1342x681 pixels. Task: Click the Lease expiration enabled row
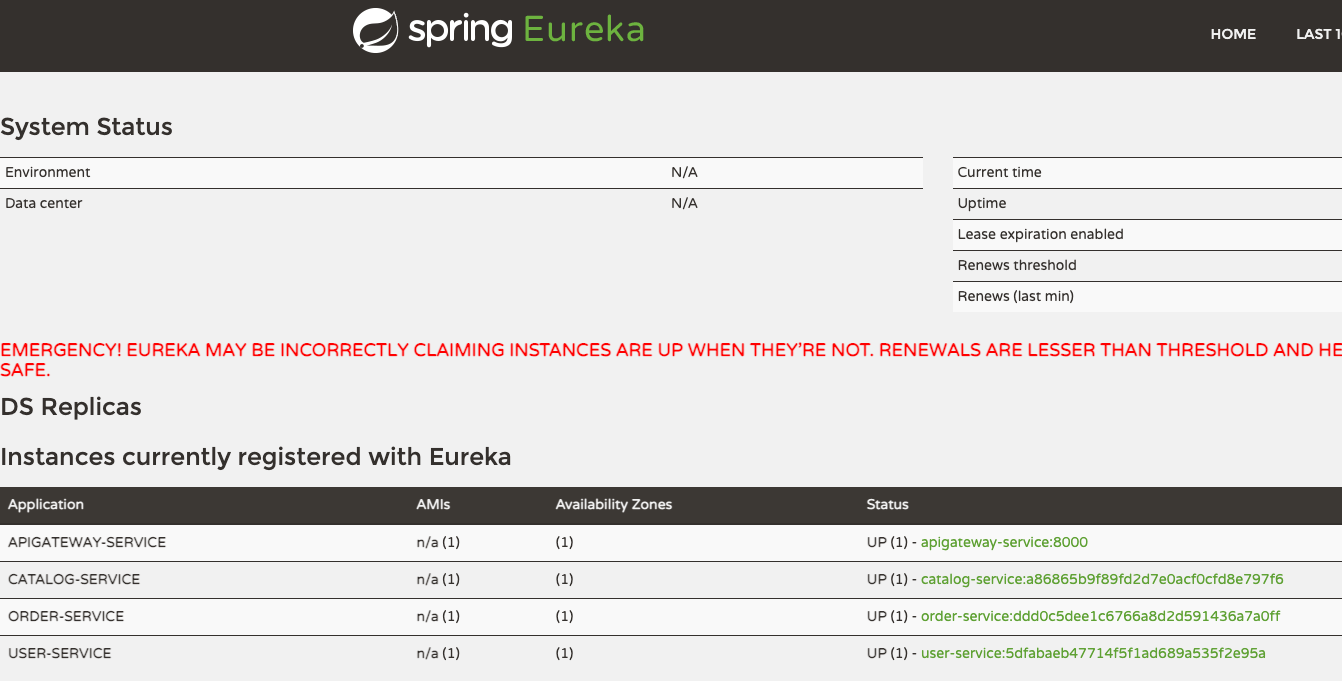coord(1040,234)
